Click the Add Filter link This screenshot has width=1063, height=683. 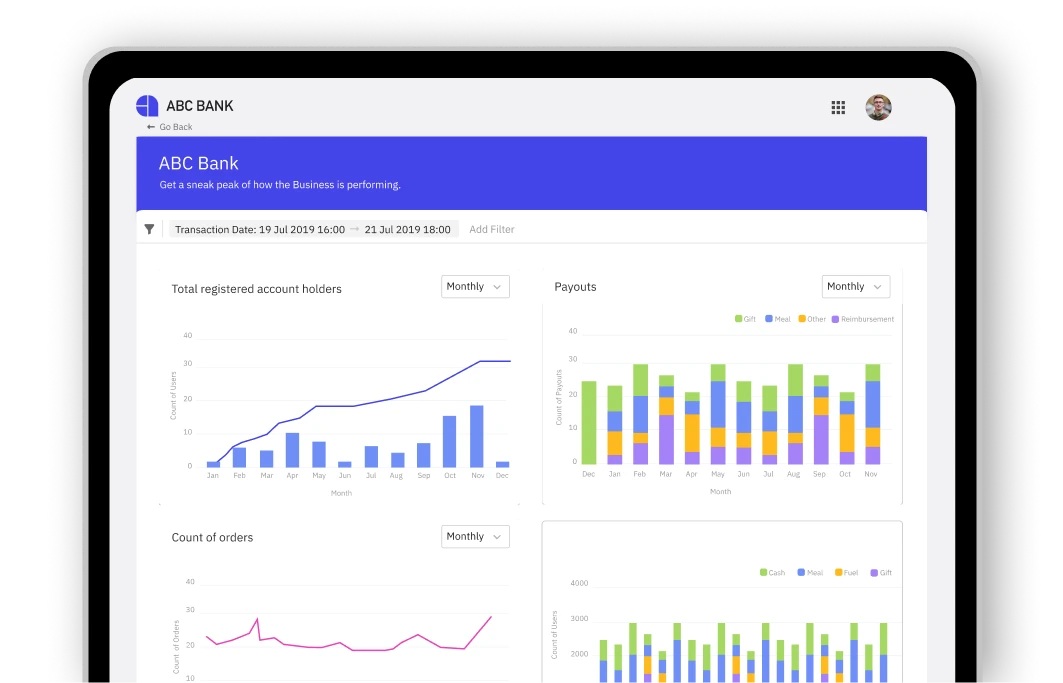[x=492, y=229]
